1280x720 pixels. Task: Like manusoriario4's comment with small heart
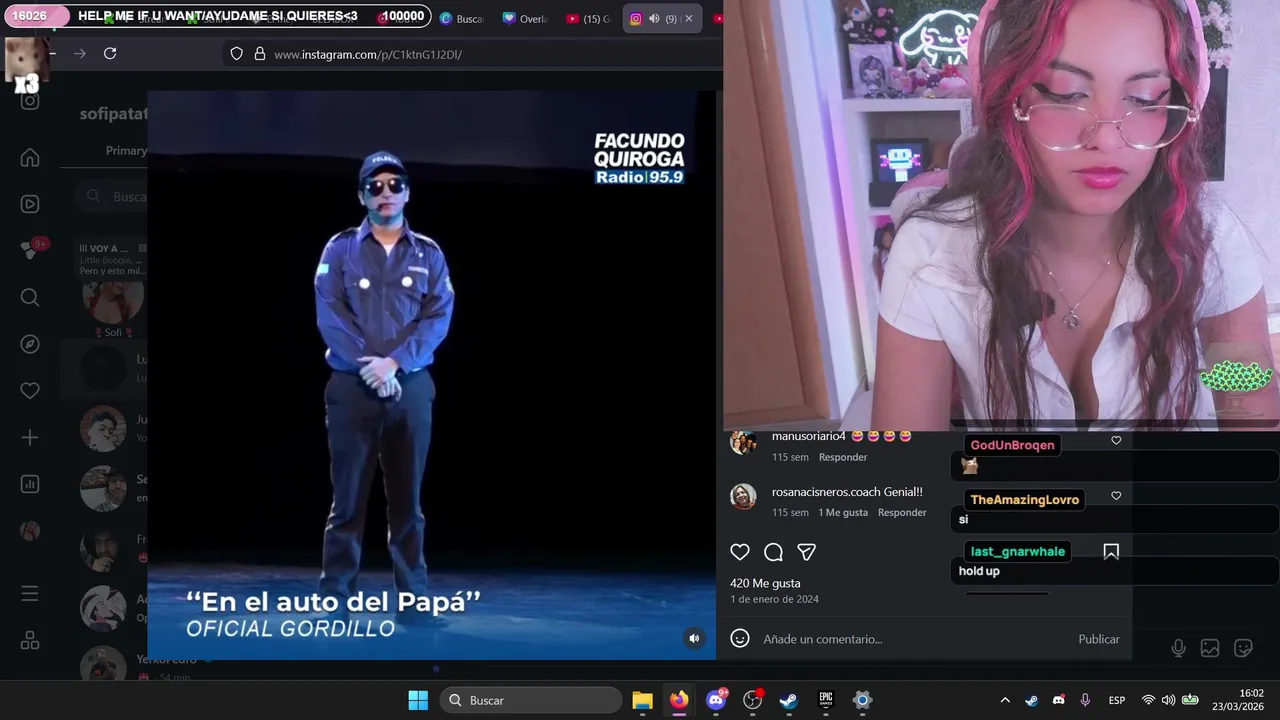[x=1116, y=440]
